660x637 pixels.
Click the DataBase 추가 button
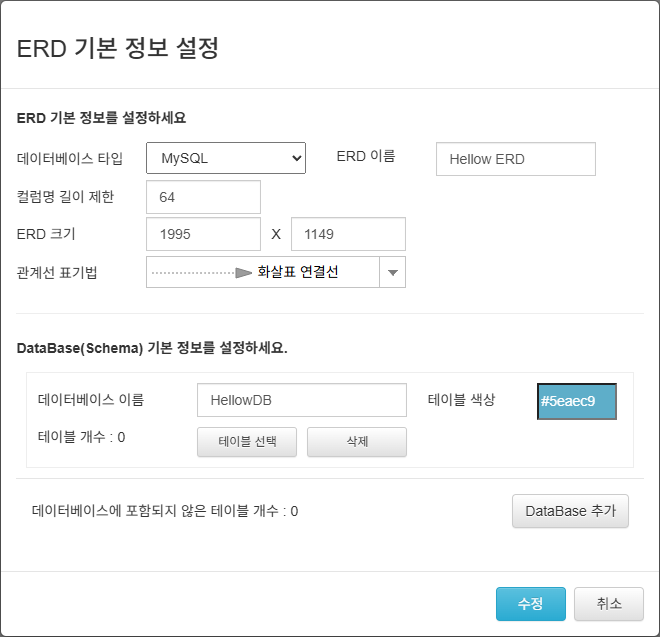(570, 511)
